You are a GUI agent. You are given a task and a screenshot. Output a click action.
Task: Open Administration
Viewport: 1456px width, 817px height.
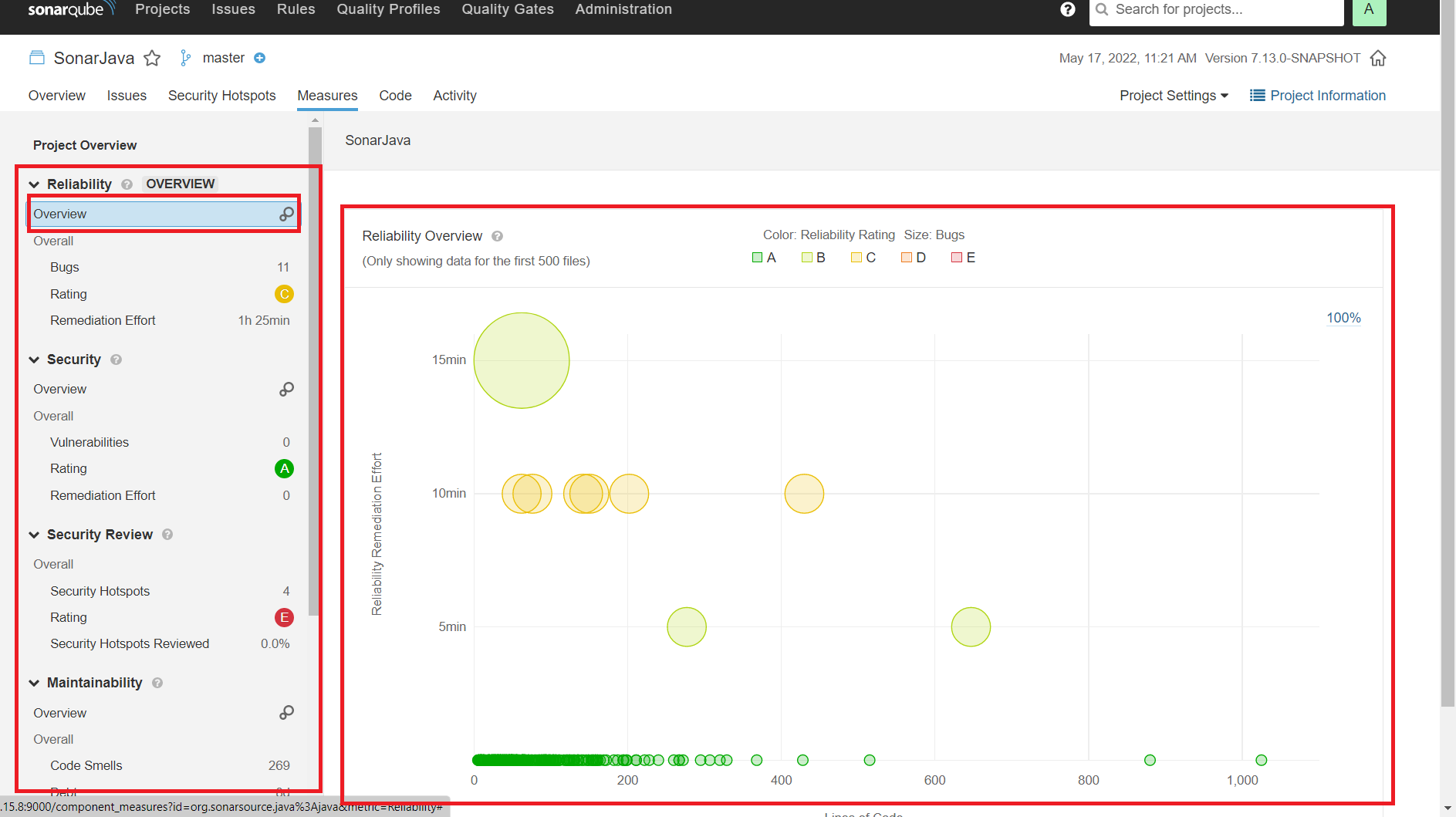coord(623,9)
